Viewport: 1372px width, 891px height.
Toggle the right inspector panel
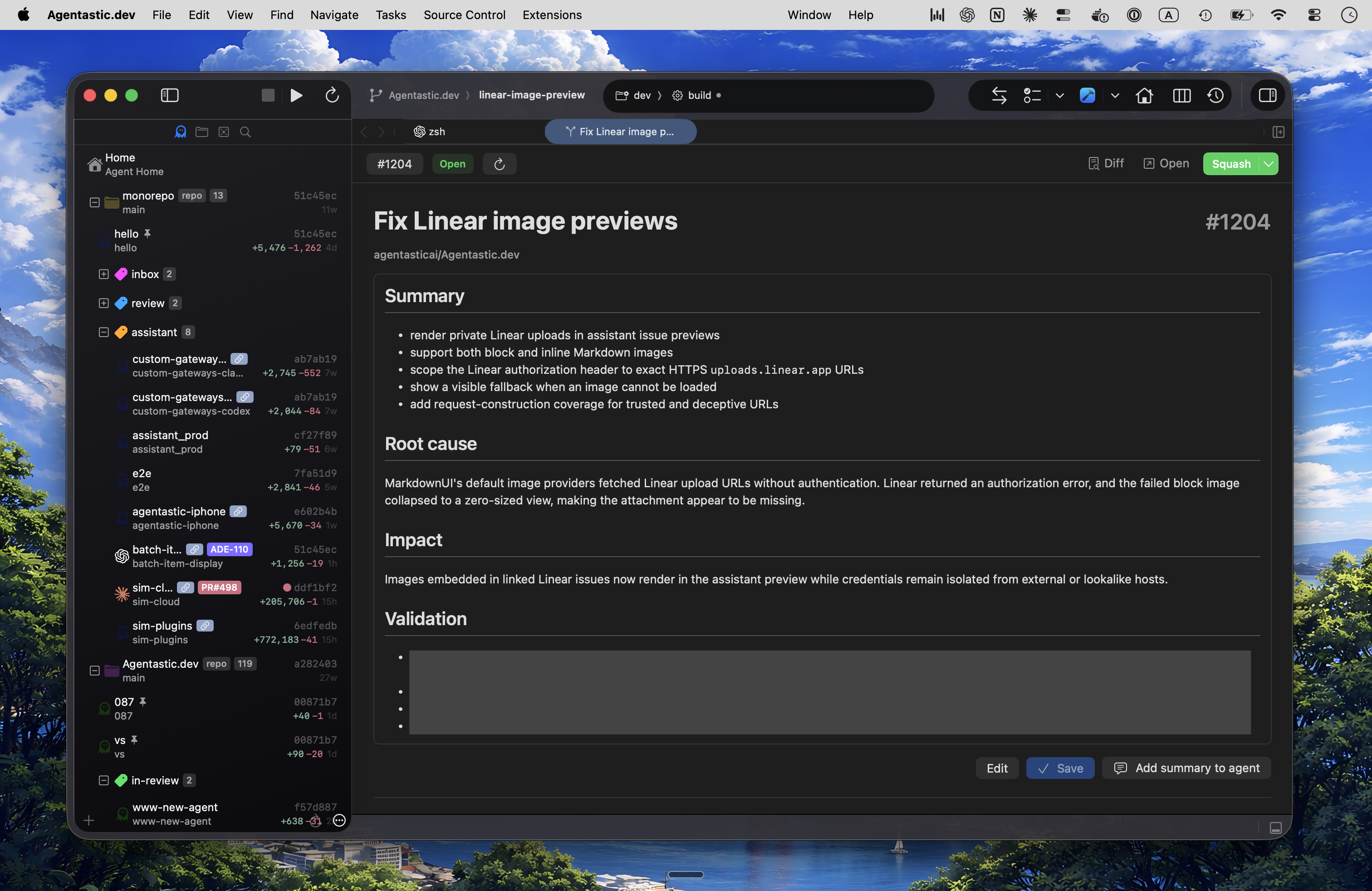coord(1268,95)
